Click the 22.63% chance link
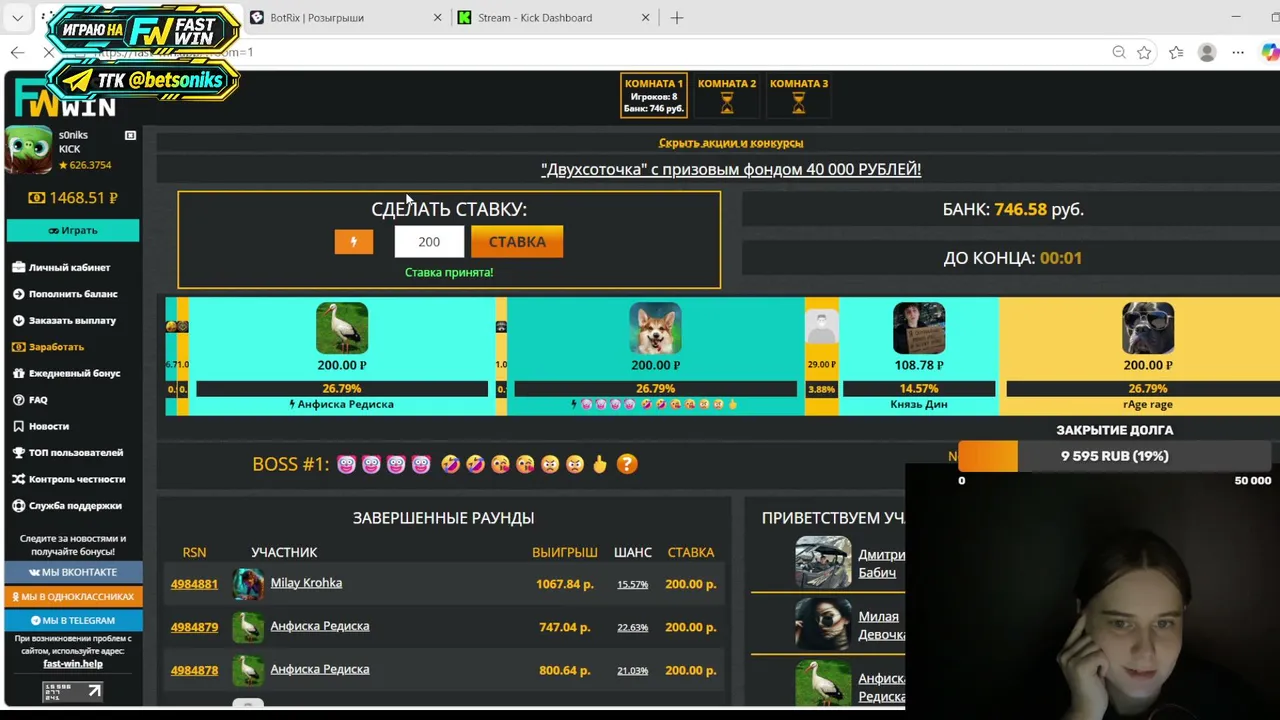The width and height of the screenshot is (1280, 720). (x=632, y=627)
